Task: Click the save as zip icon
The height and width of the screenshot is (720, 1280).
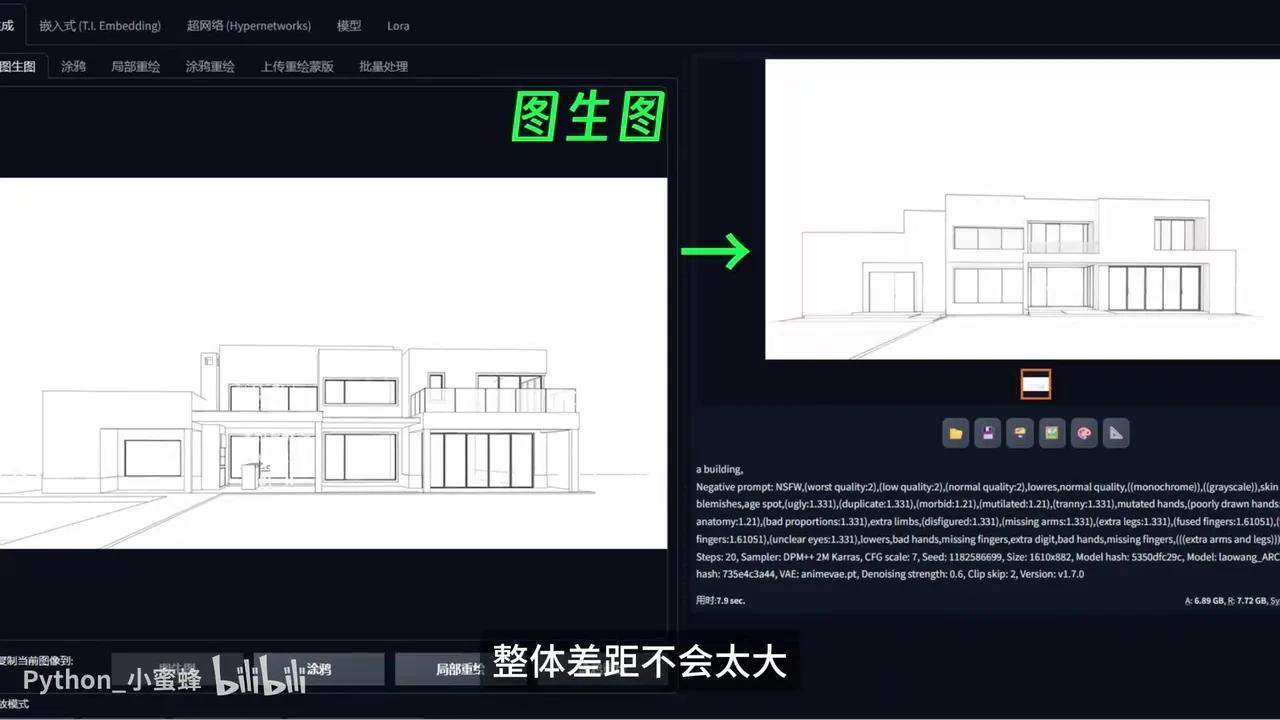Action: coord(1019,432)
